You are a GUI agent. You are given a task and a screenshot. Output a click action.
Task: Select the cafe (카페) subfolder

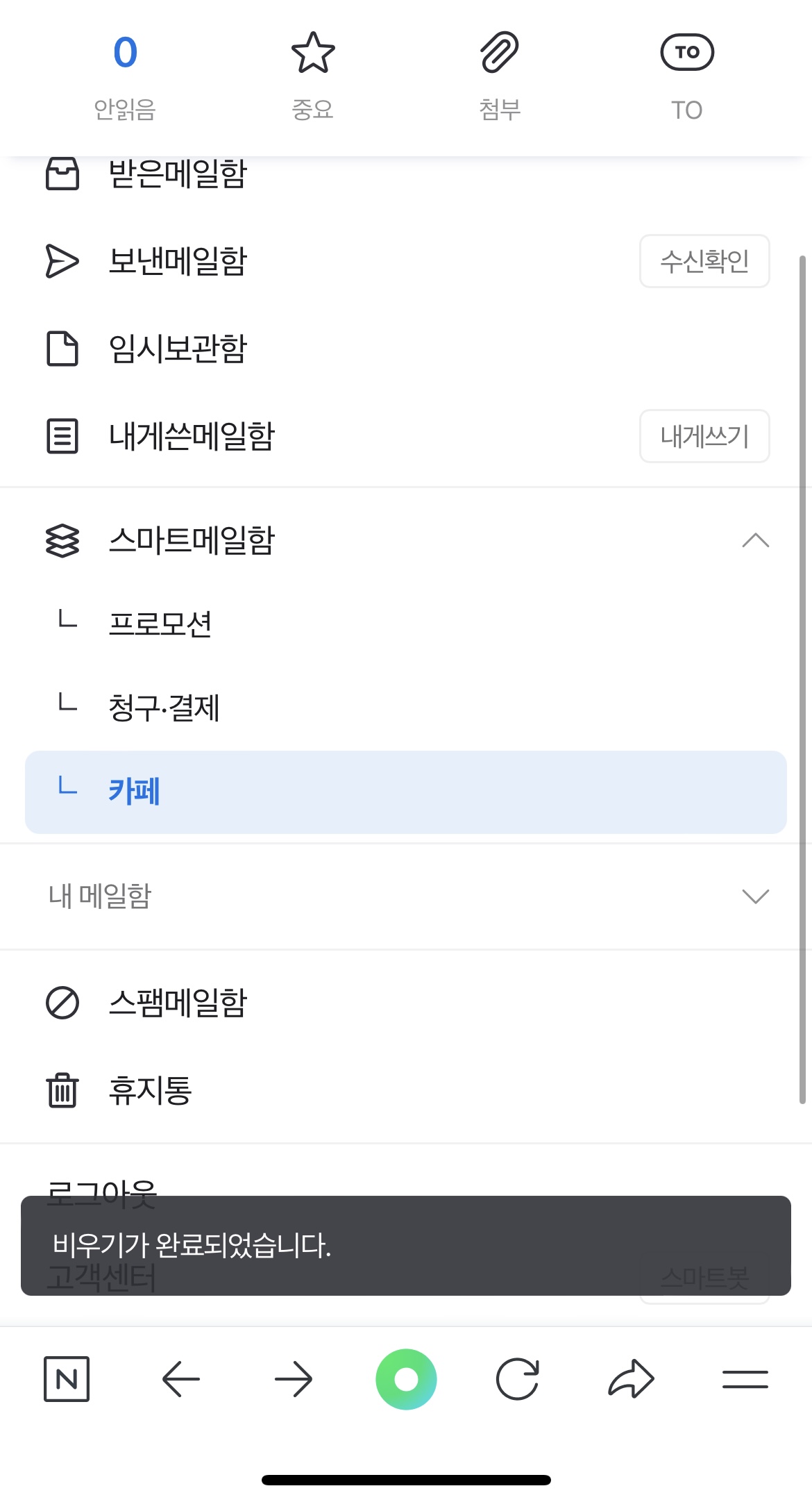click(x=135, y=792)
